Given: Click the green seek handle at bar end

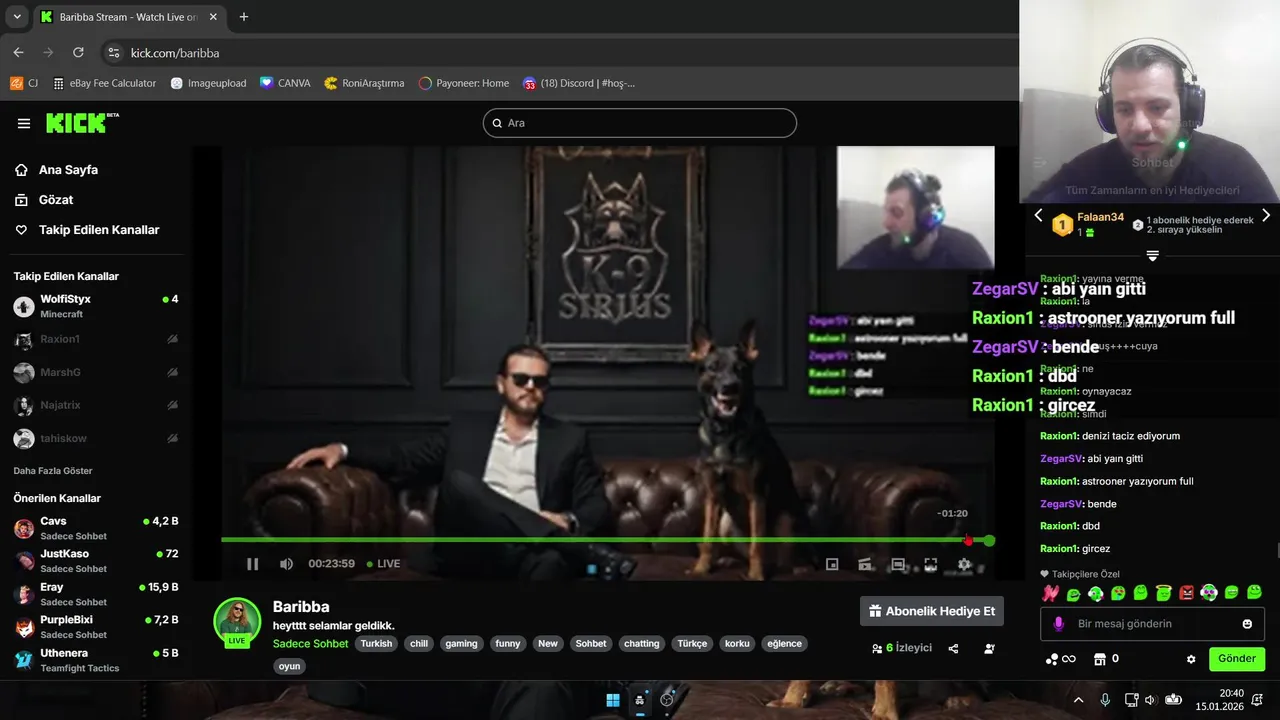Looking at the screenshot, I should 989,540.
